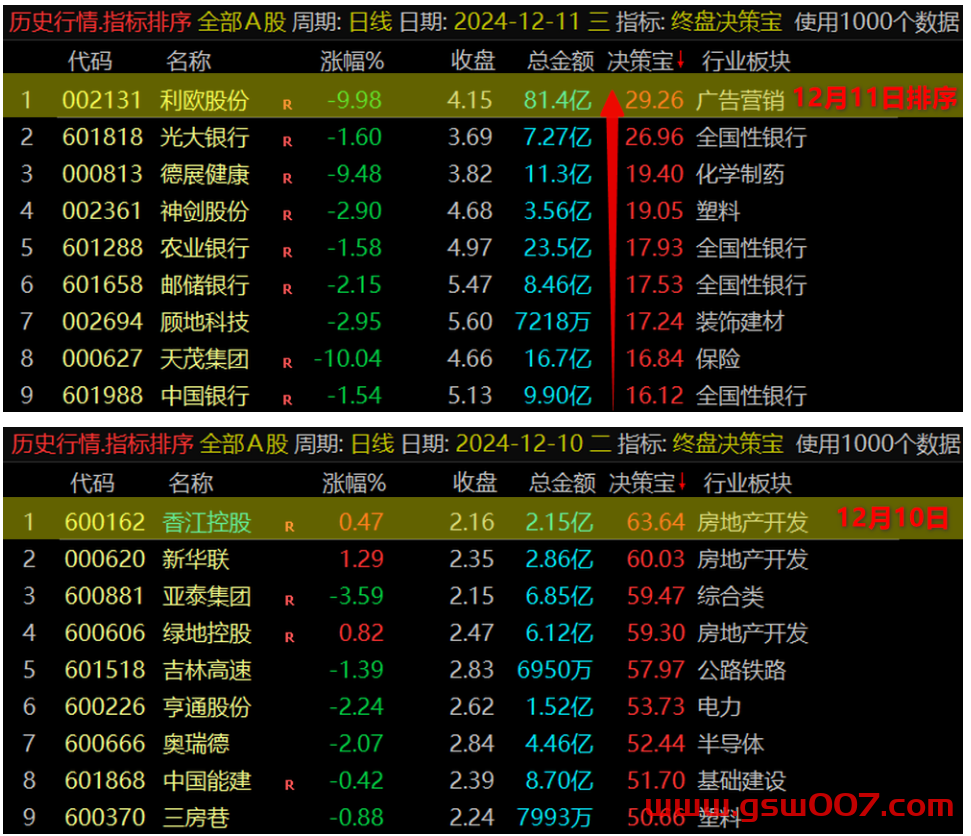Sort by 行业板块 column in the 2024-12-10 panel
The width and height of the screenshot is (971, 836).
(747, 482)
